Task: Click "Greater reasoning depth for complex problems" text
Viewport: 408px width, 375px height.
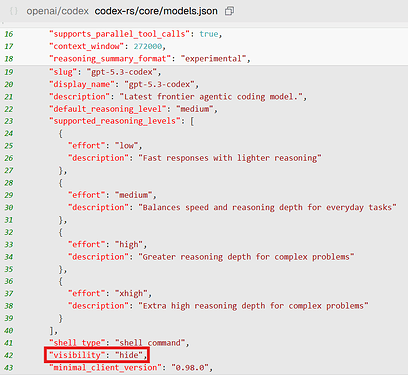Action: pyautogui.click(x=246, y=257)
